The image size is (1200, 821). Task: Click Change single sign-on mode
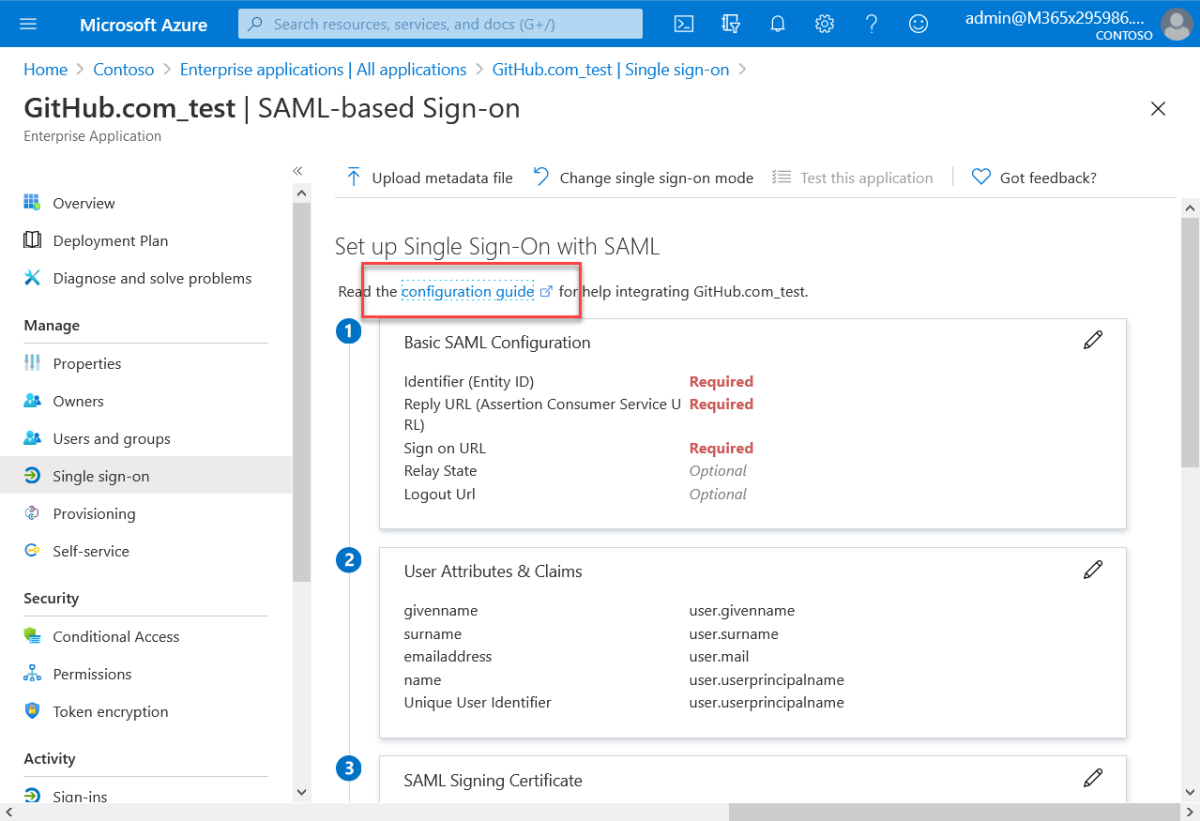point(644,178)
